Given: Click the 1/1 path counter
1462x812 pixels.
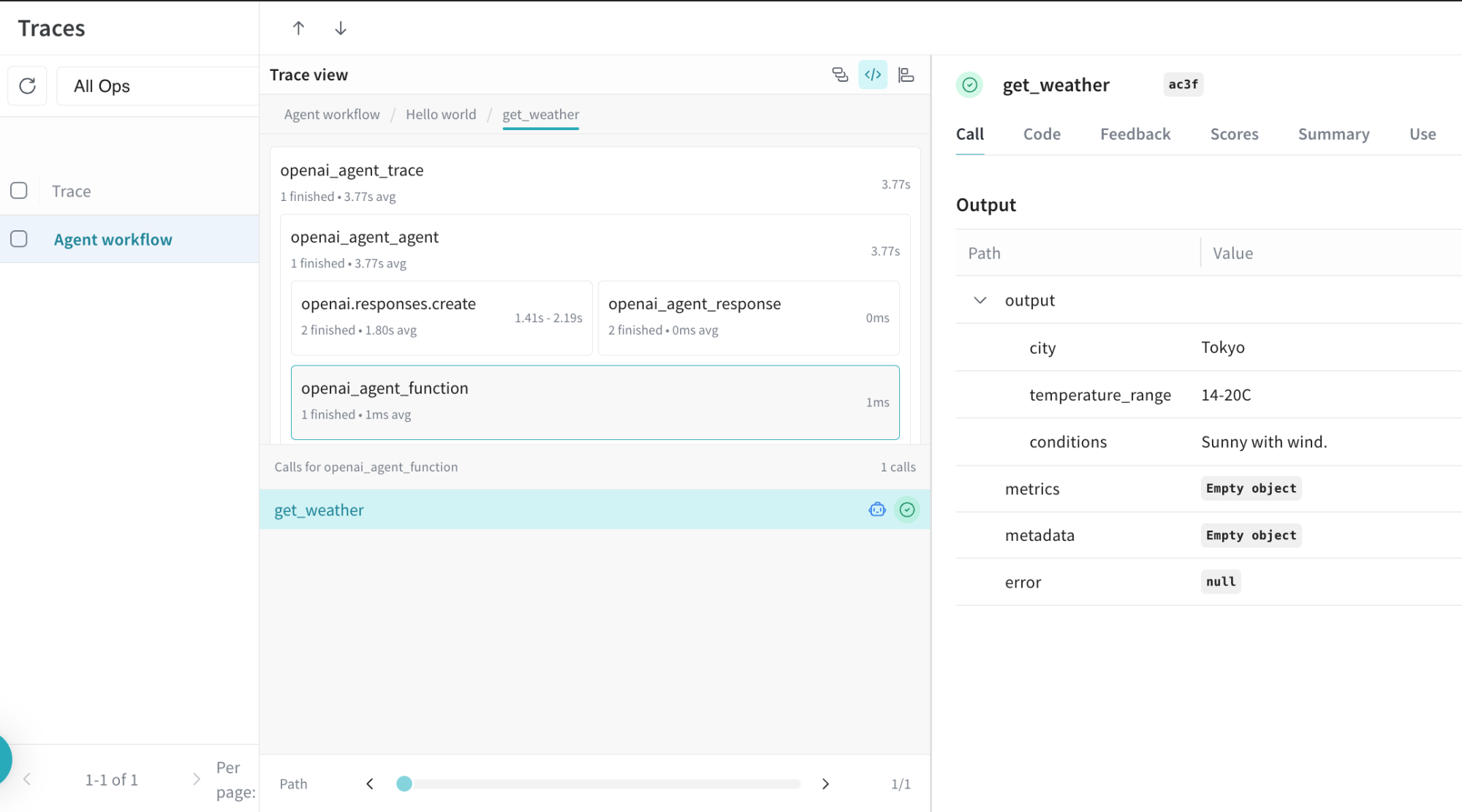Looking at the screenshot, I should (901, 784).
